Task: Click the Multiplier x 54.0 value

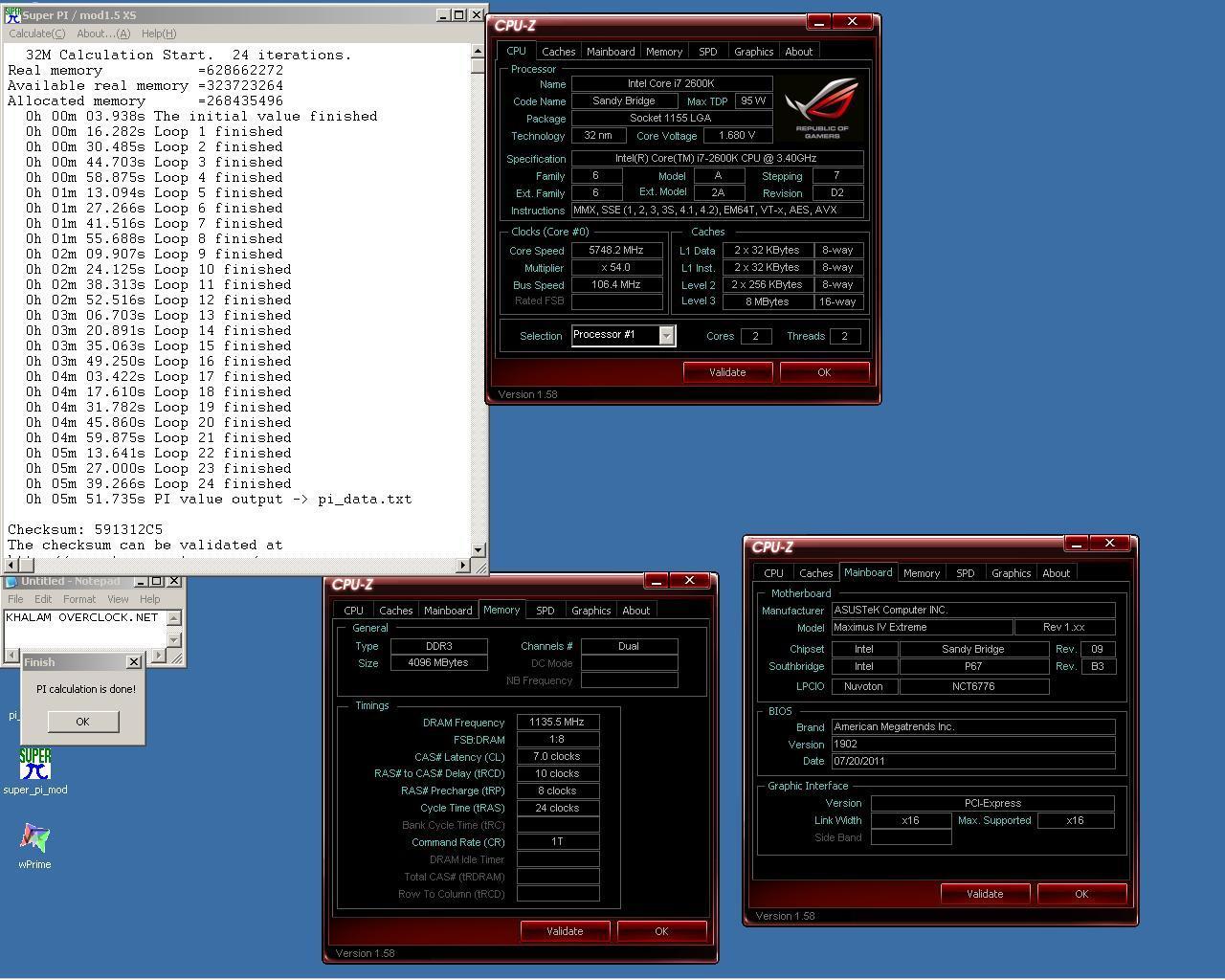Action: [x=616, y=268]
